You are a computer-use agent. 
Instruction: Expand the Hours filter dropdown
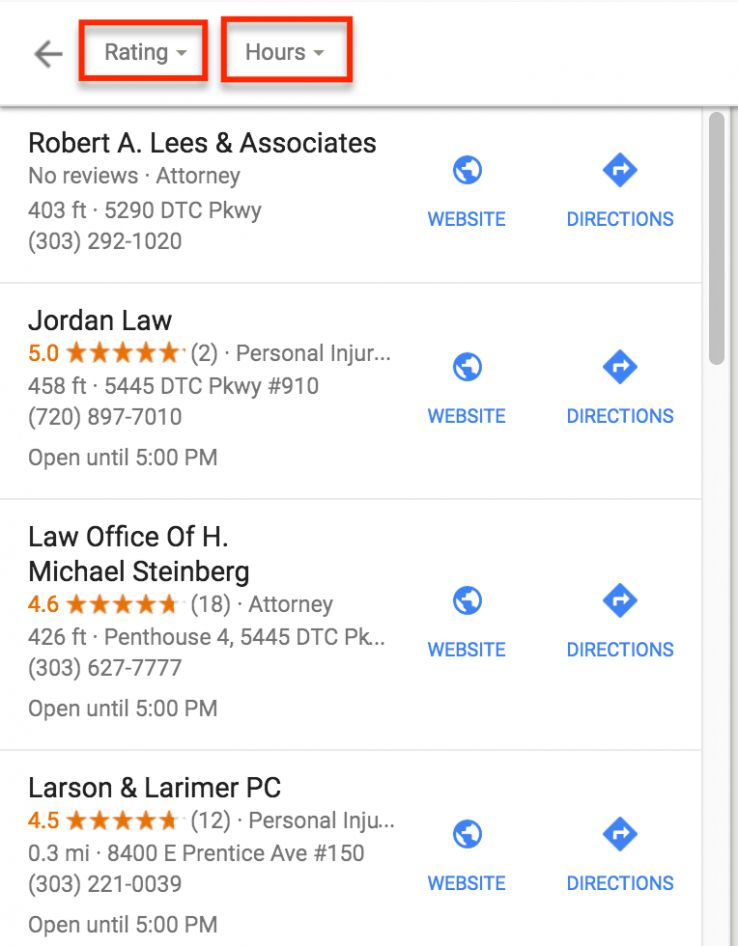click(x=286, y=52)
